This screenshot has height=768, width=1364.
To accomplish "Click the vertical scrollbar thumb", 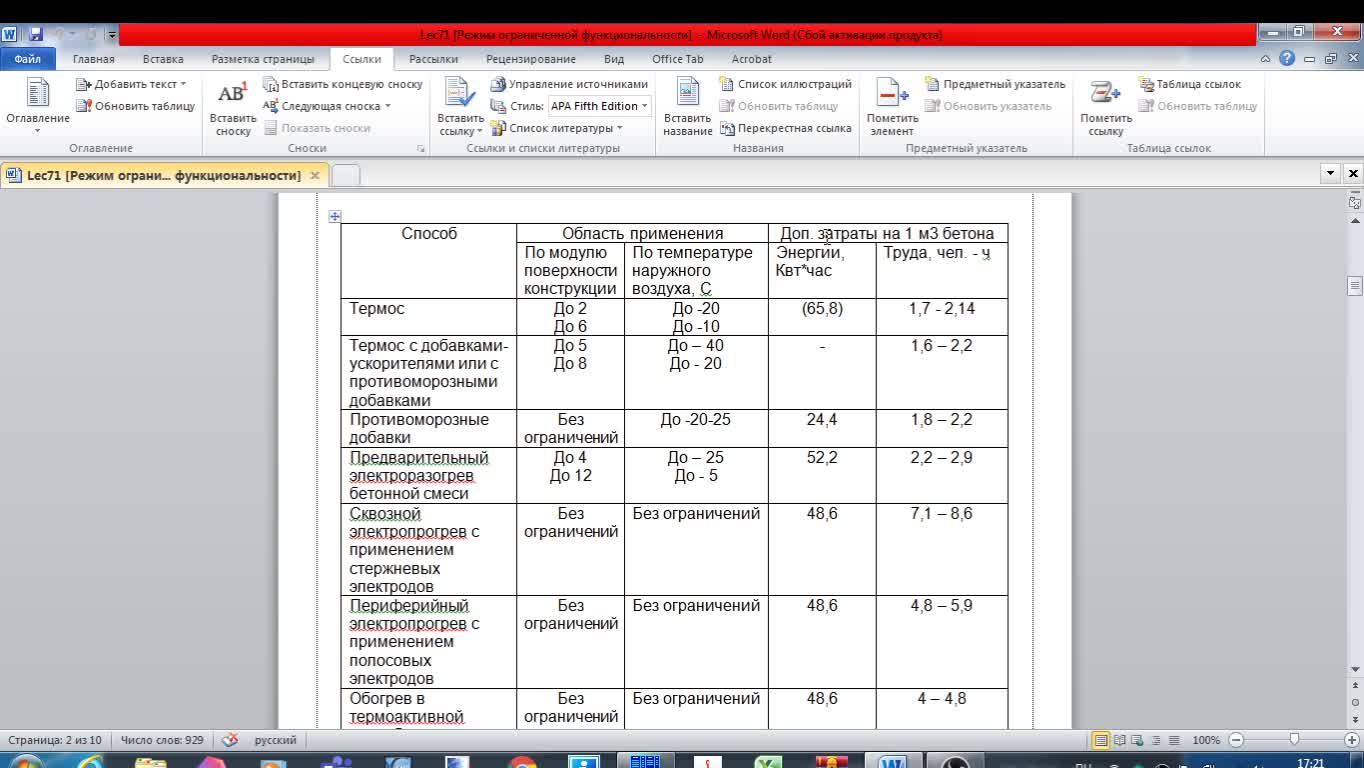I will 1355,286.
